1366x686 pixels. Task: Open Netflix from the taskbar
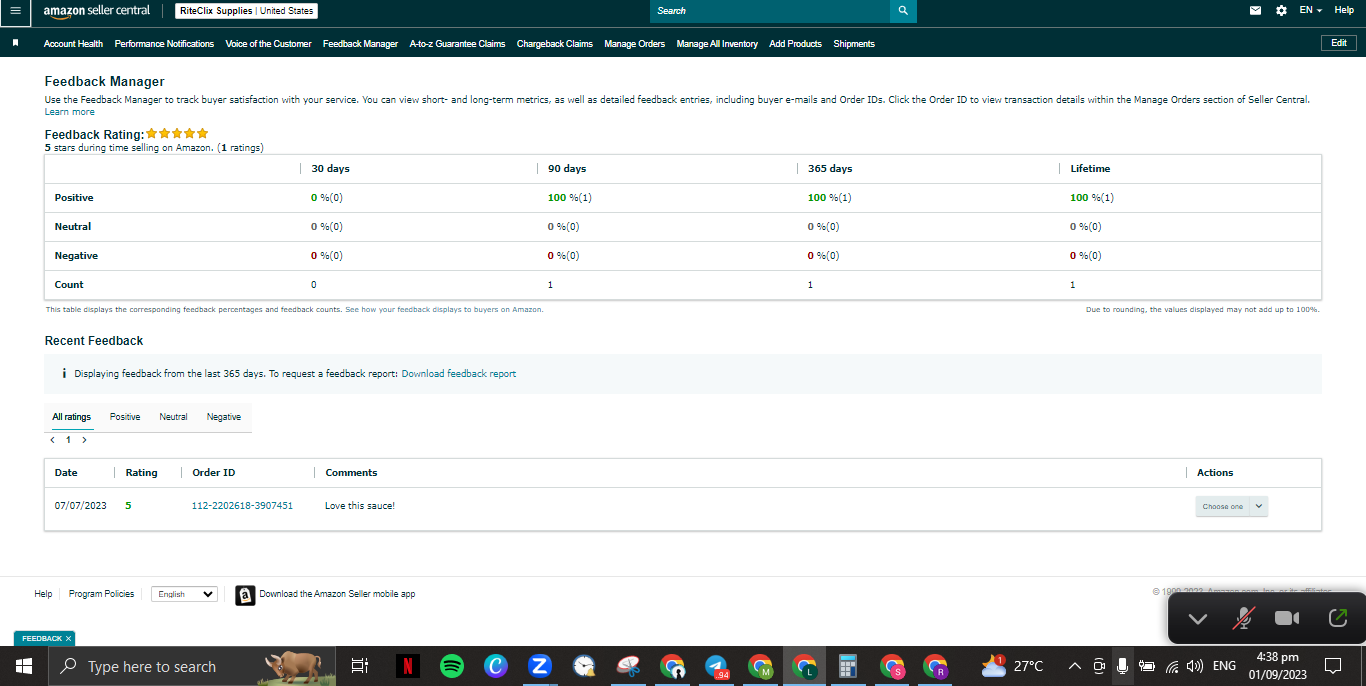(x=408, y=666)
